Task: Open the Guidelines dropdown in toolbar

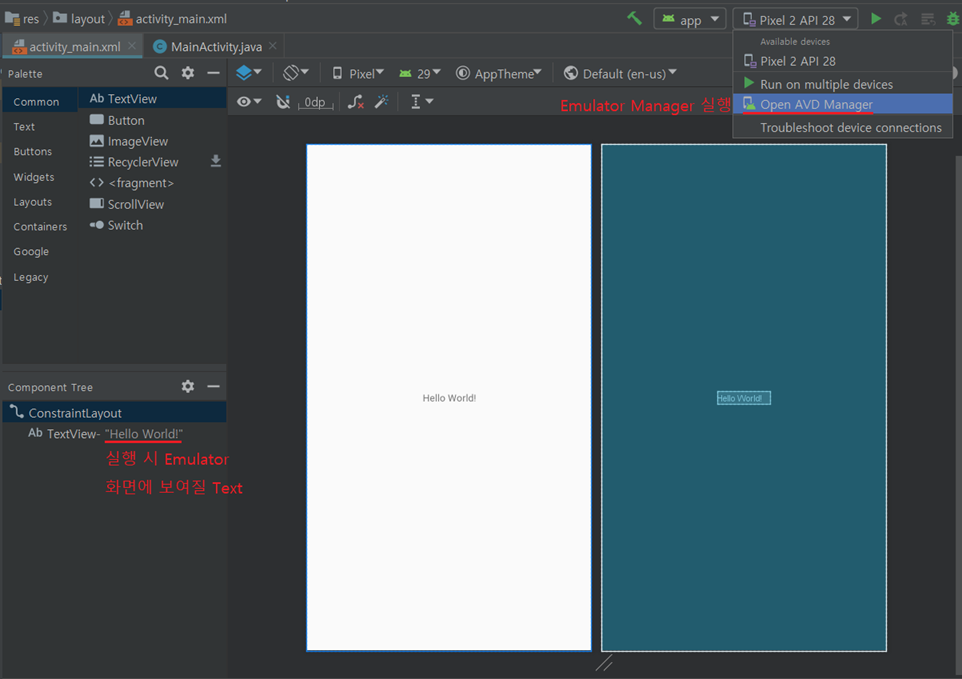Action: pyautogui.click(x=421, y=102)
